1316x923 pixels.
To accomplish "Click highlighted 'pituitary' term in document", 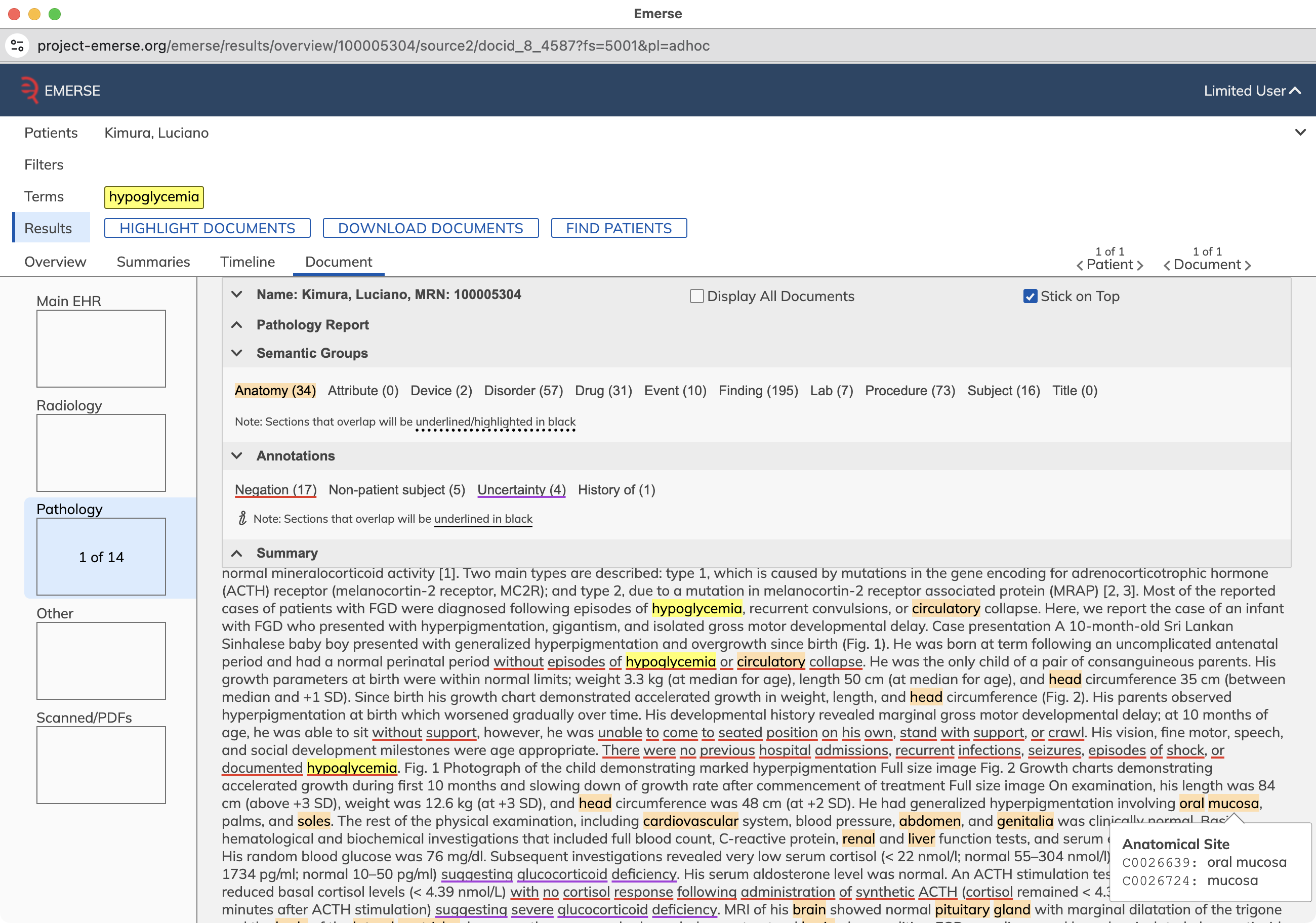I will [x=962, y=909].
